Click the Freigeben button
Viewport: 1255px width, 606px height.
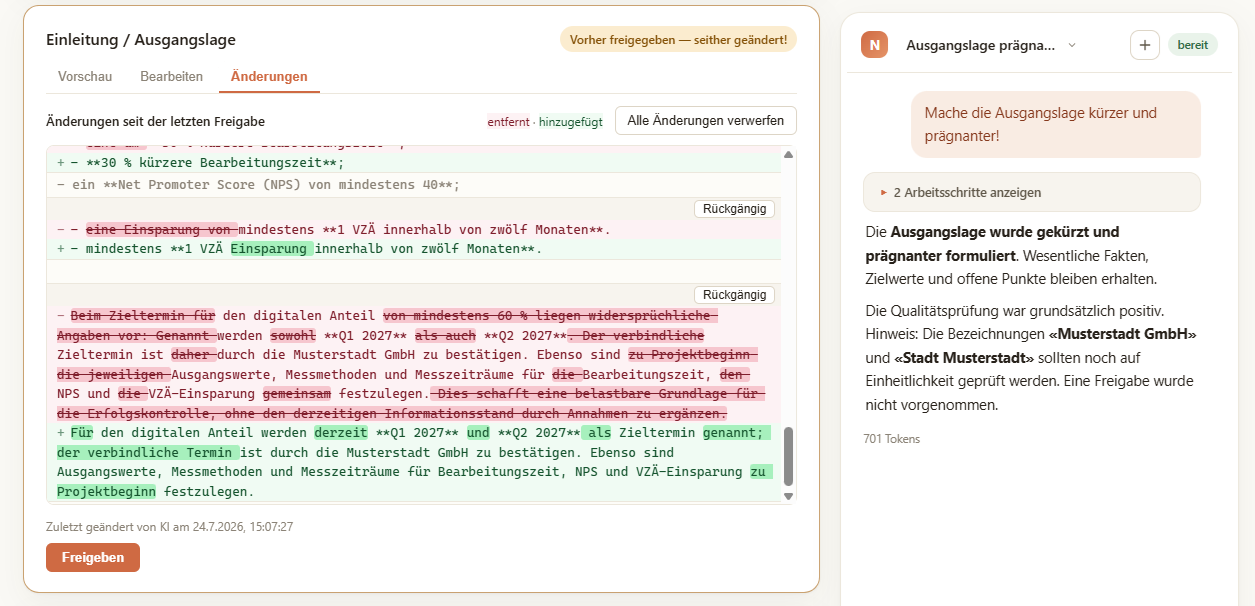pyautogui.click(x=93, y=557)
